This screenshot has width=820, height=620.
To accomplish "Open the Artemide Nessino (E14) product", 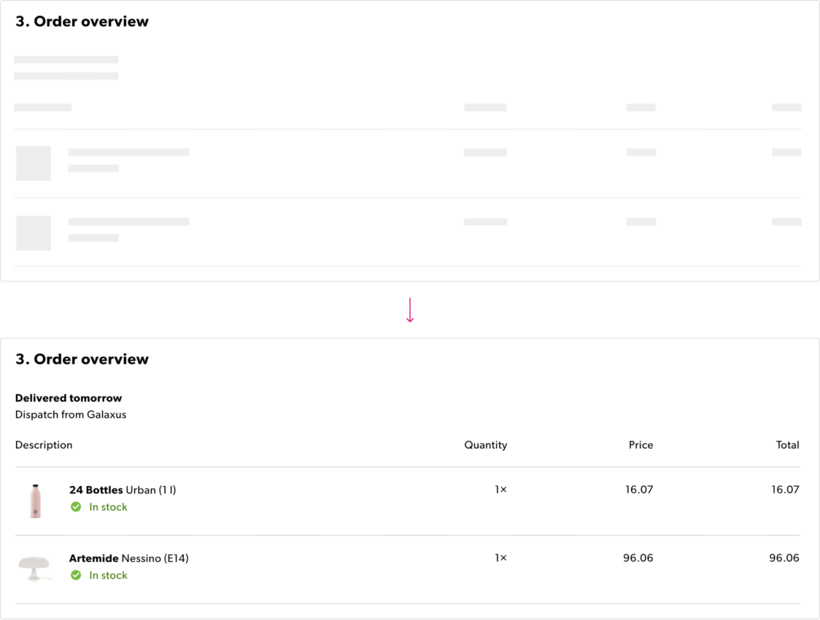I will (128, 558).
